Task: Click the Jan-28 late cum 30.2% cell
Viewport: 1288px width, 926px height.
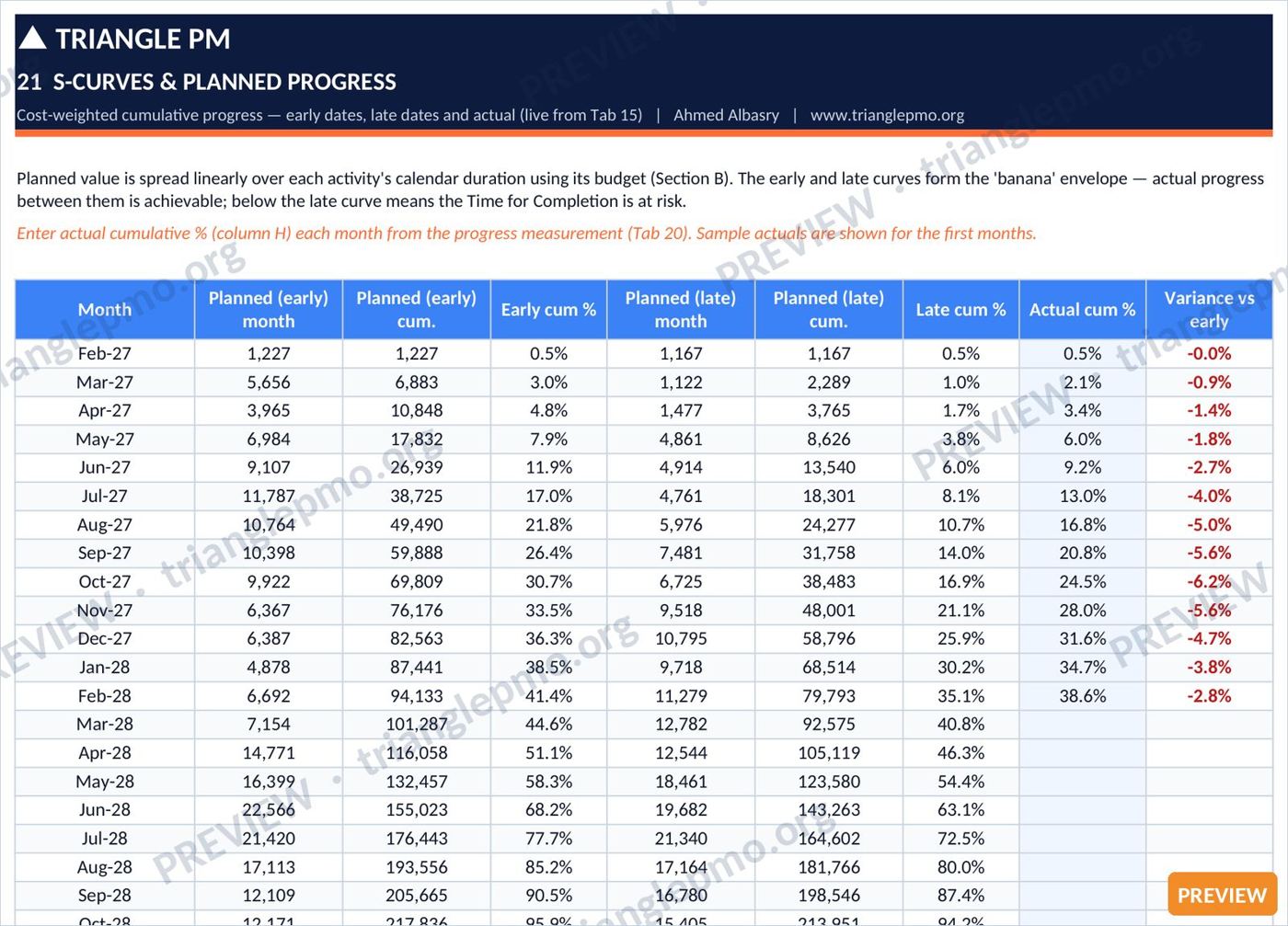Action: 960,668
